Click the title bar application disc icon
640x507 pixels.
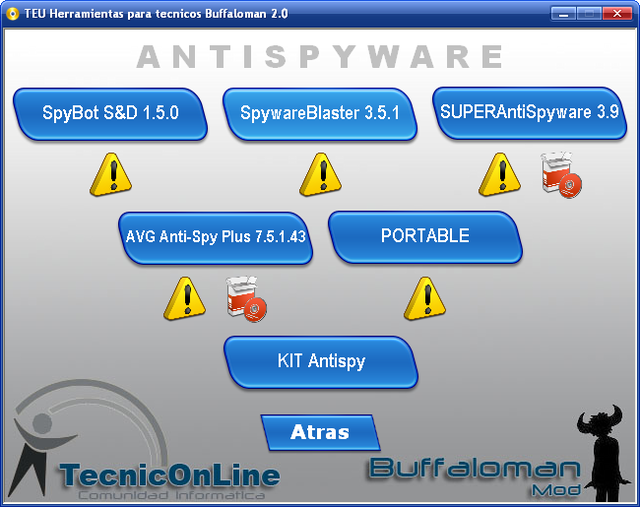tap(13, 14)
